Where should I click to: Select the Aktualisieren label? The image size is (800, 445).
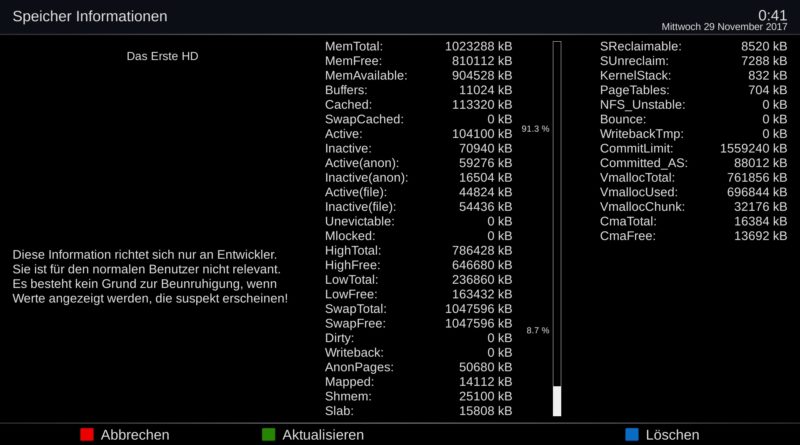(323, 435)
